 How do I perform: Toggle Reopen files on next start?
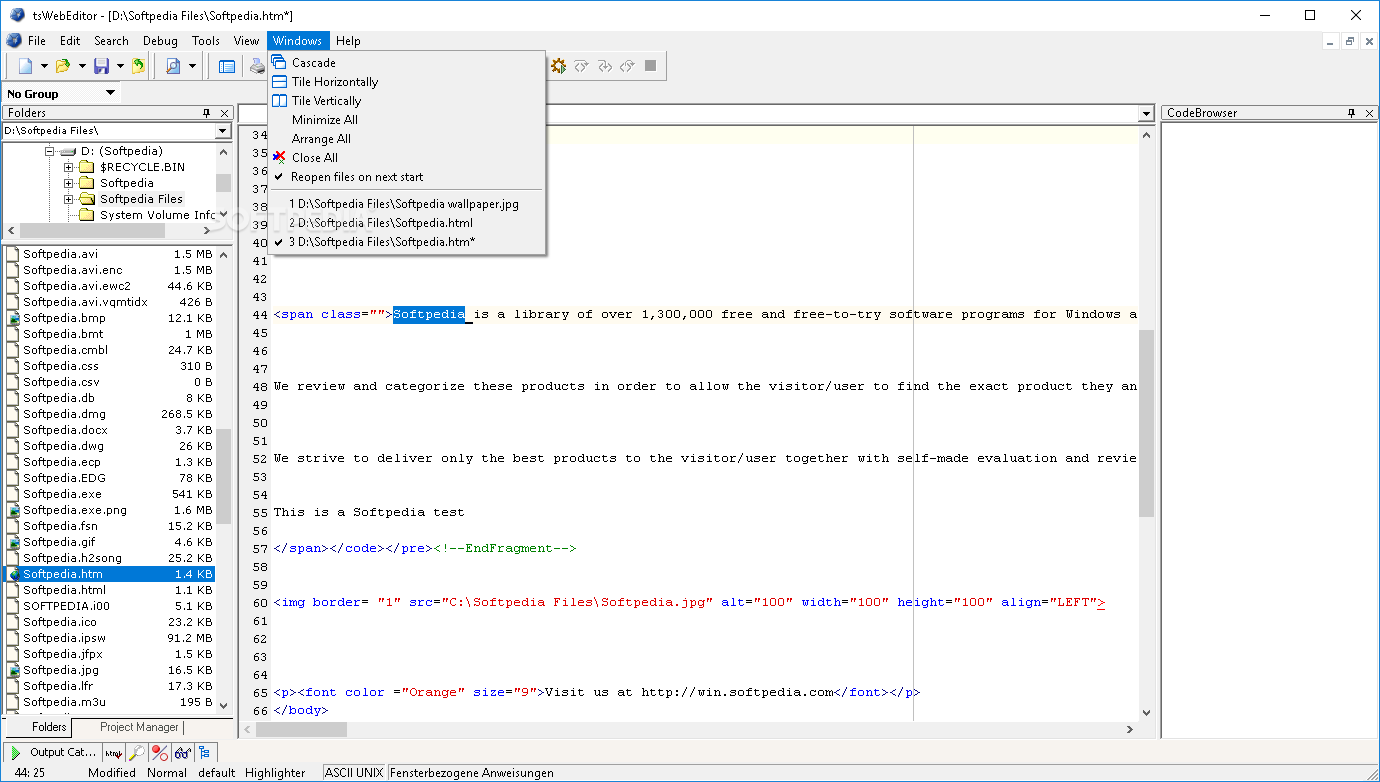coord(357,176)
